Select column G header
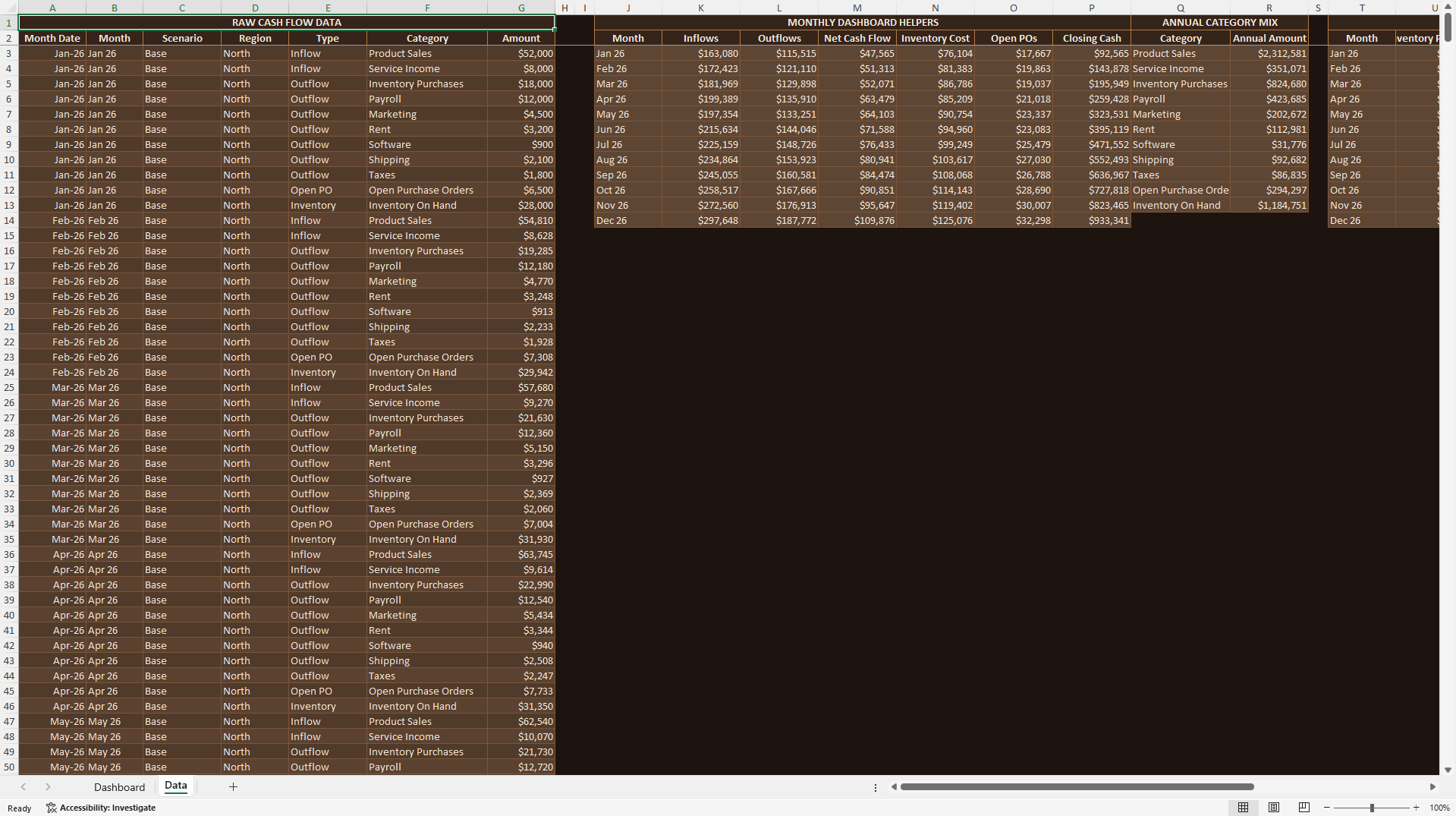 521,8
